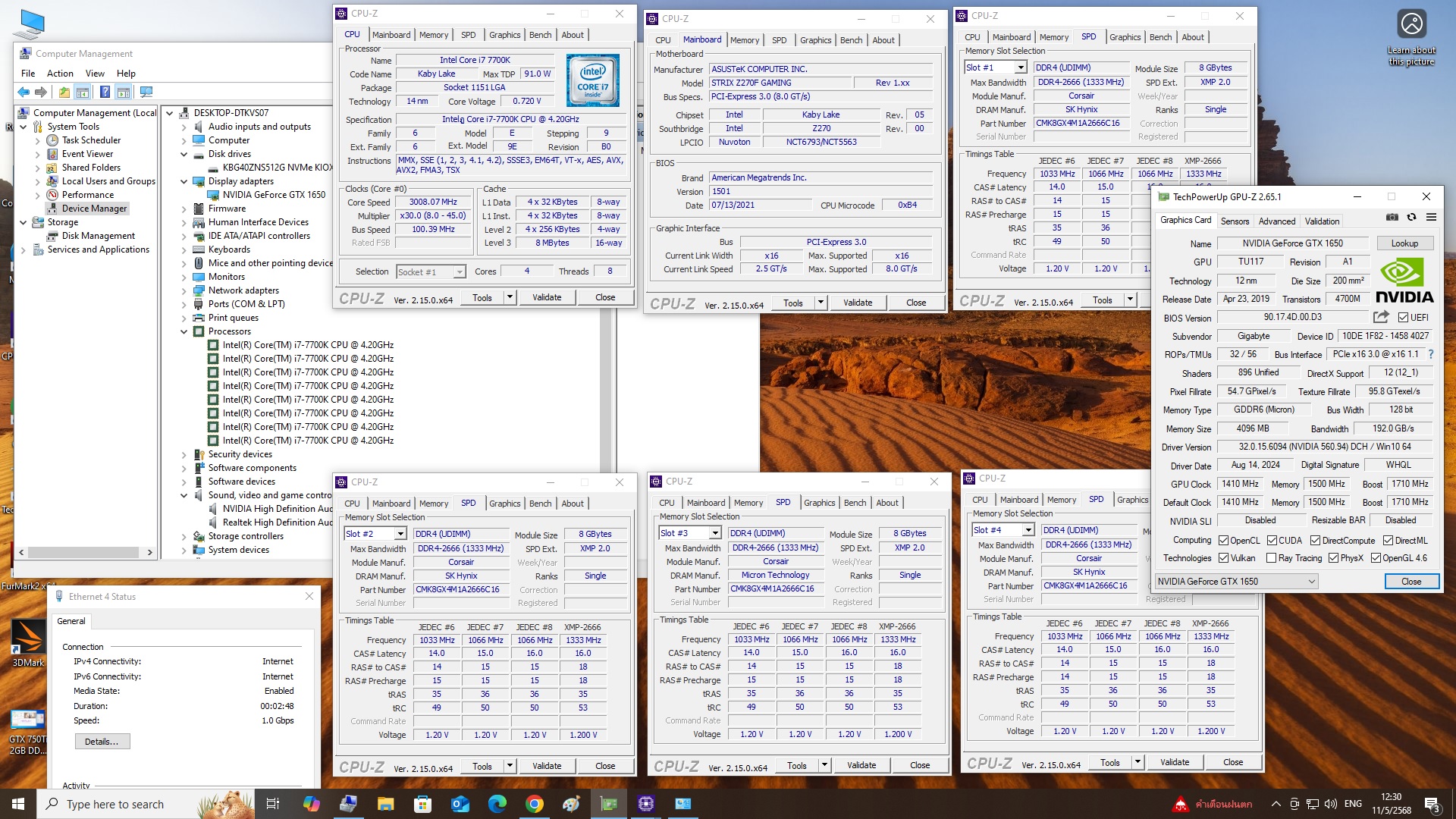This screenshot has height=819, width=1456.
Task: Toggle the DirectML checkbox in GPU-Z
Action: [1388, 541]
